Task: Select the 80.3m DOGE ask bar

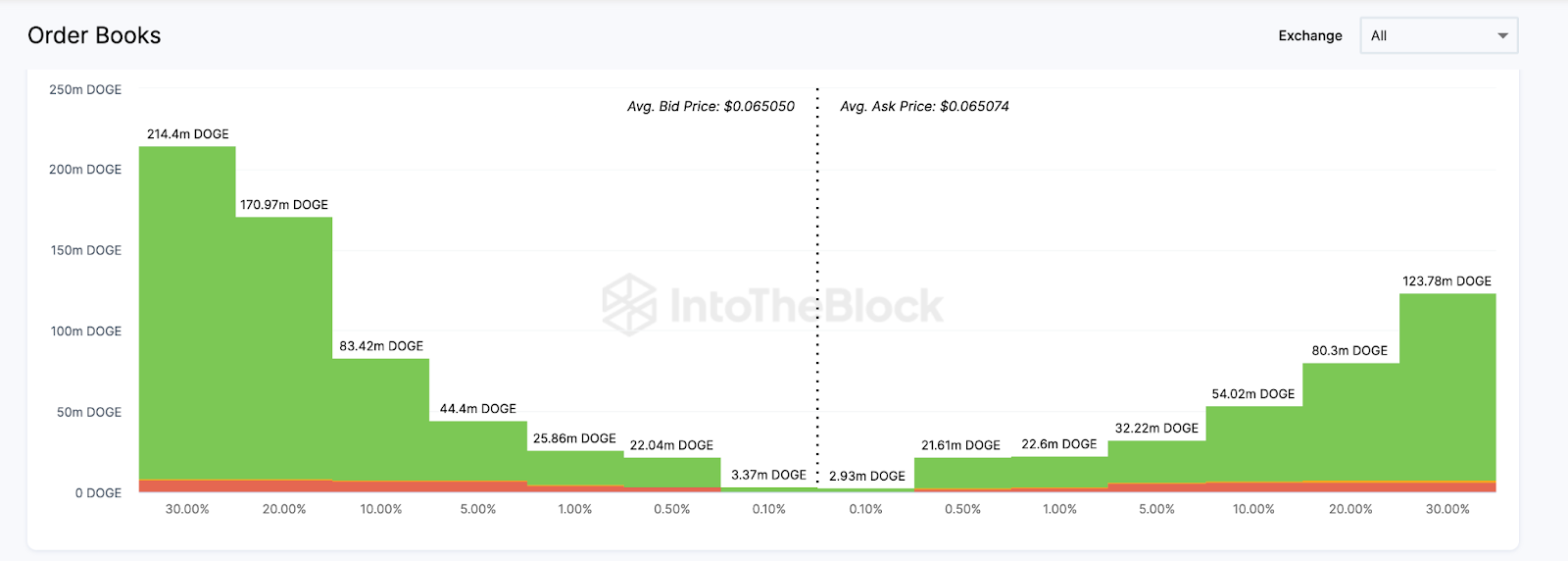Action: tap(1350, 422)
